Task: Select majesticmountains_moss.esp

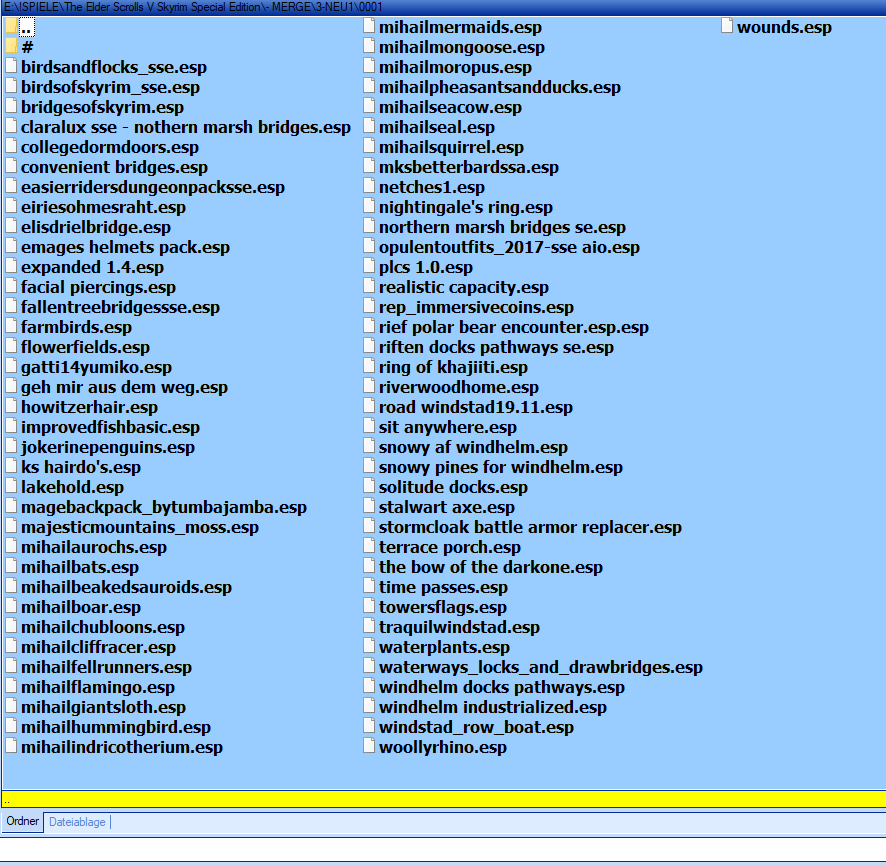Action: click(140, 527)
